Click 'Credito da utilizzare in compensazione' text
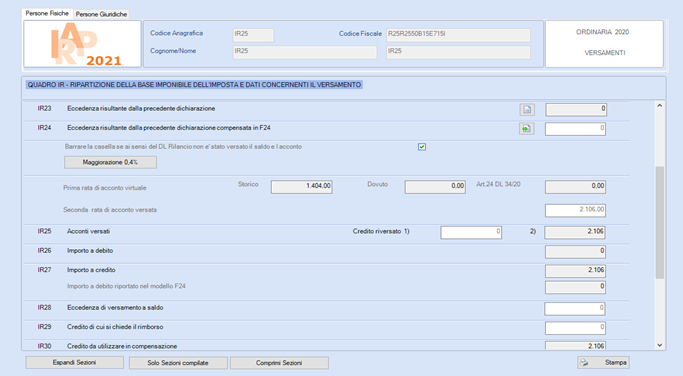Screen dimensions: 683x376 pos(122,346)
